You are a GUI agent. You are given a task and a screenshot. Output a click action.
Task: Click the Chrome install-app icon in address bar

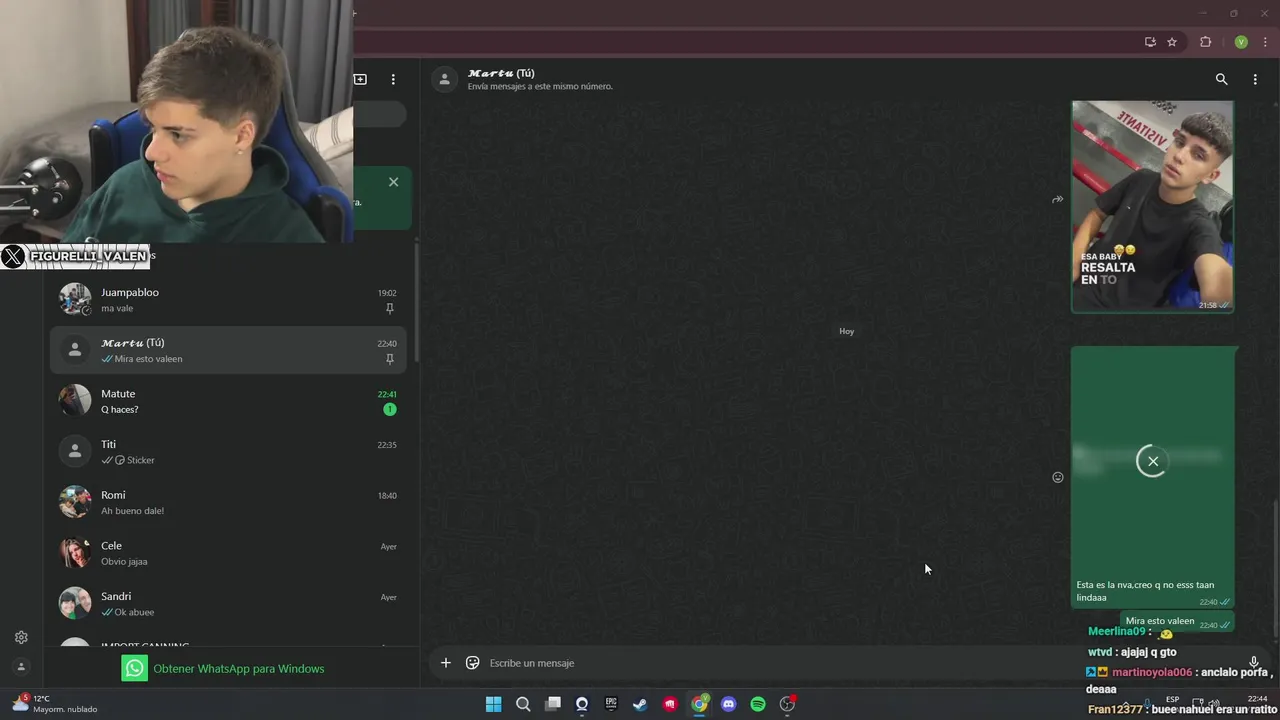tap(1150, 42)
